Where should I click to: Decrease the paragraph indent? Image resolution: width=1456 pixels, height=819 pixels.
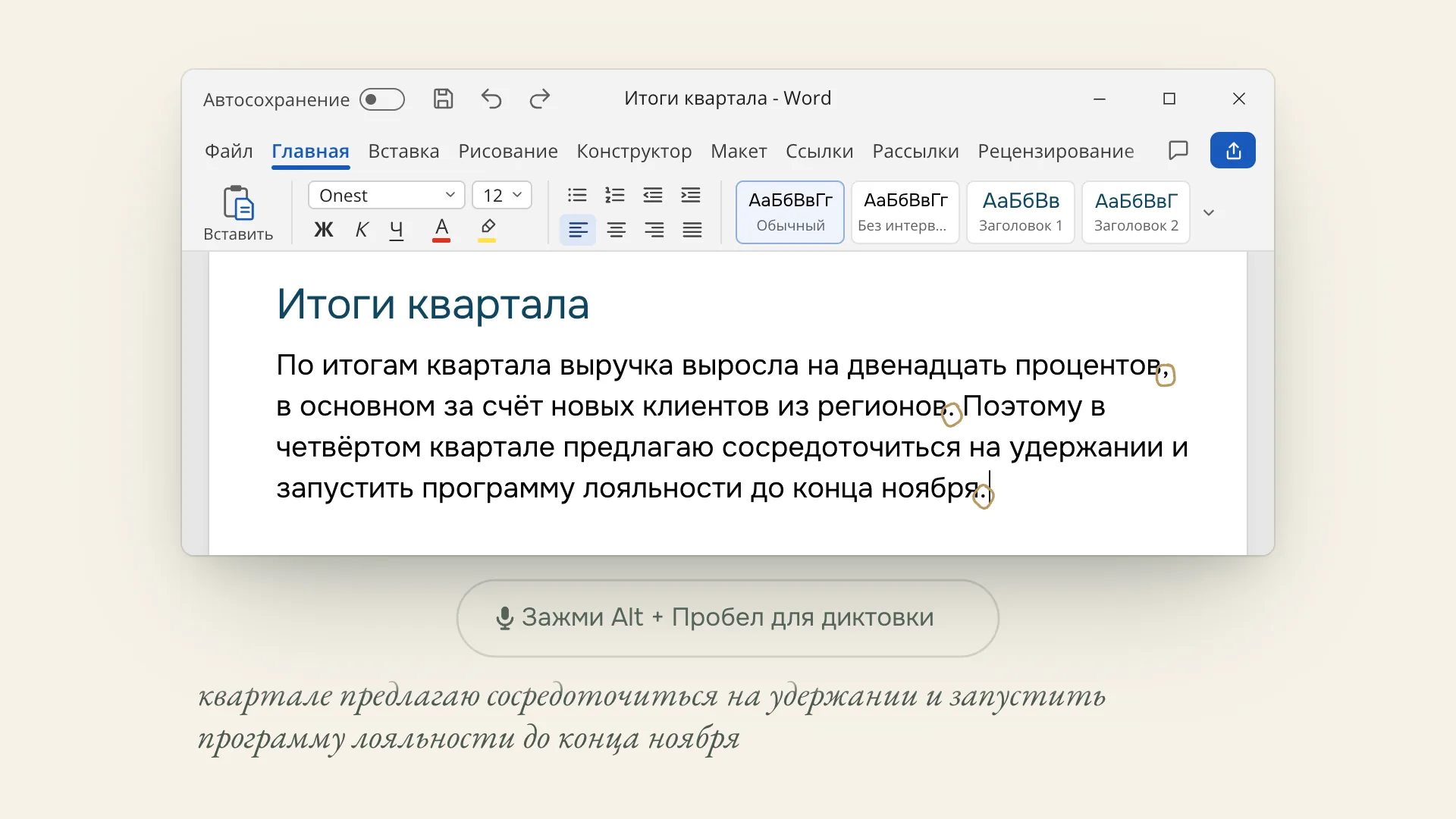tap(653, 195)
